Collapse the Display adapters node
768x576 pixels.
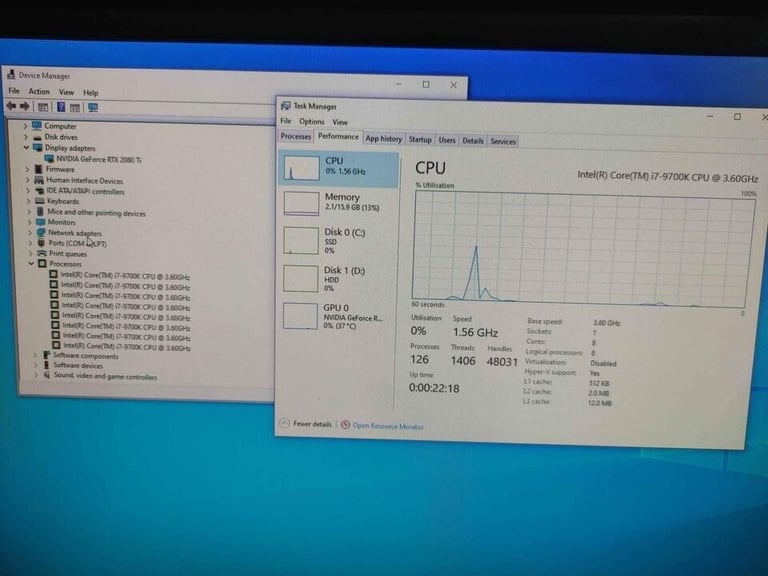[x=26, y=147]
